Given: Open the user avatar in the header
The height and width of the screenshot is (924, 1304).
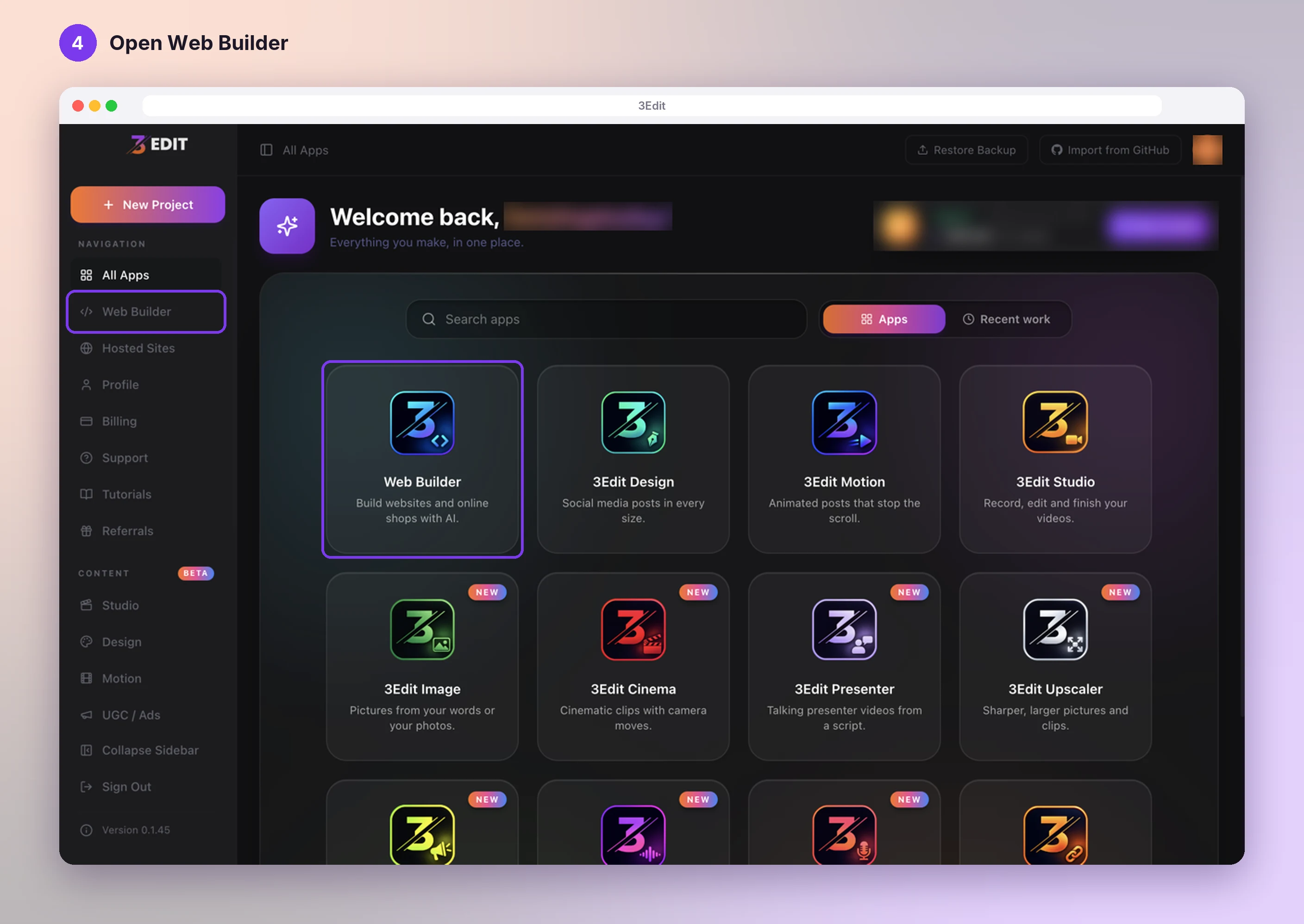Looking at the screenshot, I should (1207, 150).
